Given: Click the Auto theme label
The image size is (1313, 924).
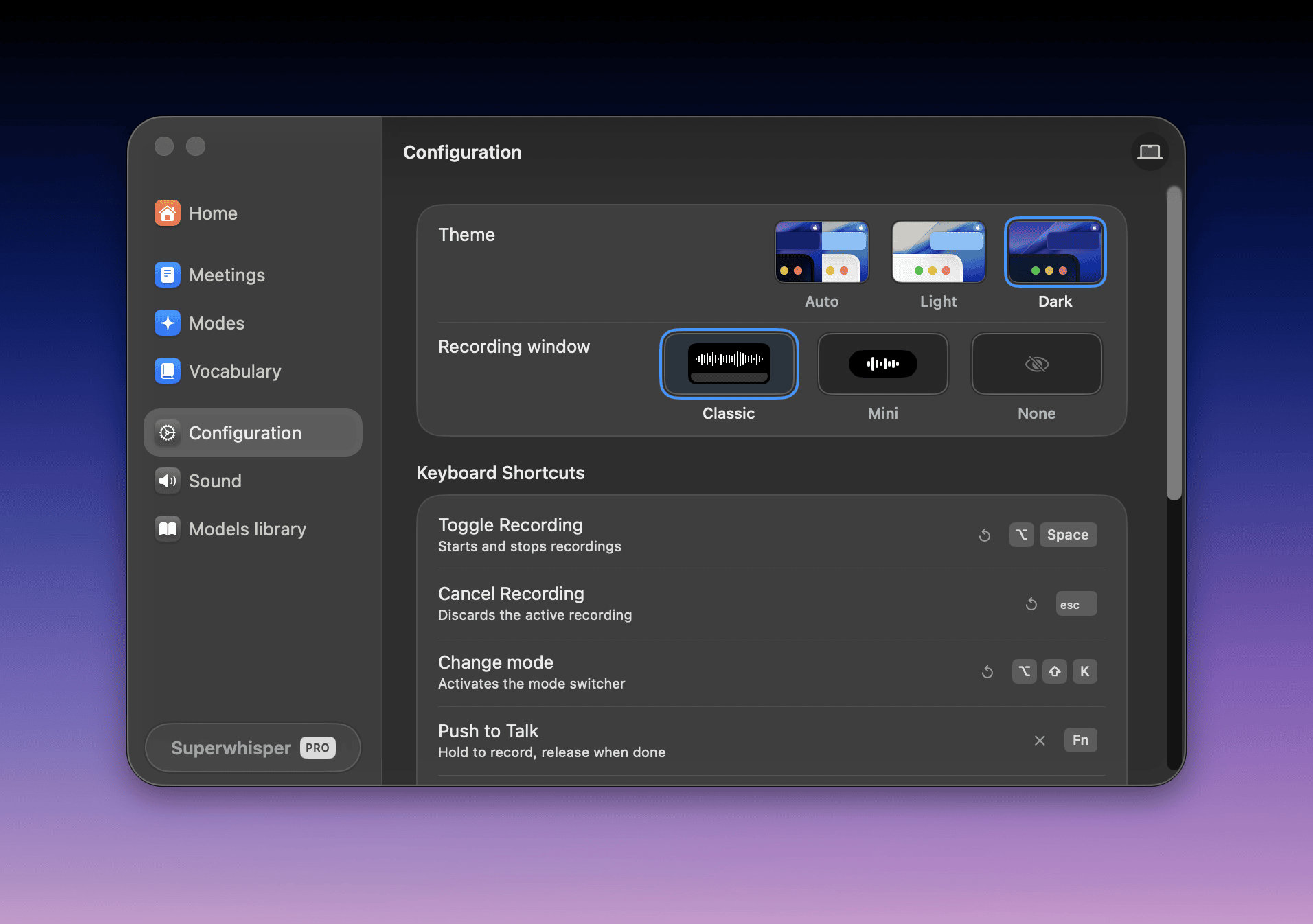Looking at the screenshot, I should (x=822, y=301).
